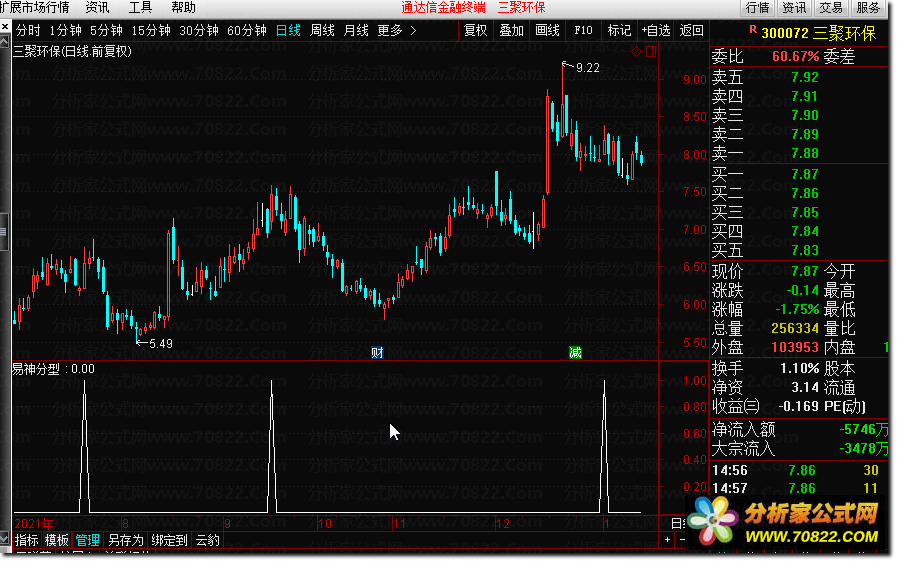
Task: Click the left scrollbar up arrow
Action: coord(4,41)
